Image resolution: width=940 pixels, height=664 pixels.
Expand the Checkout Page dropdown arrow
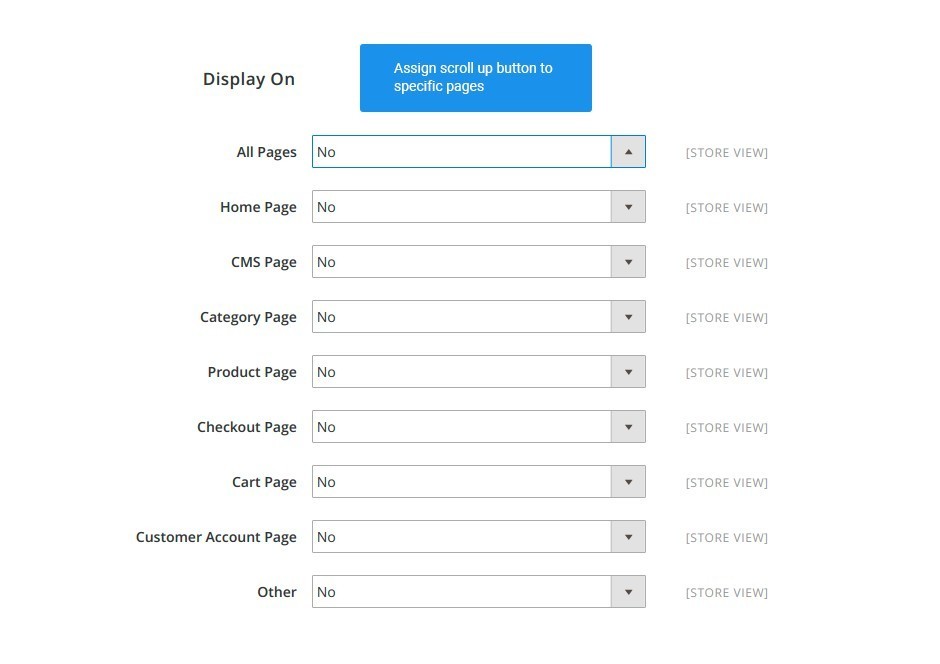pos(628,427)
